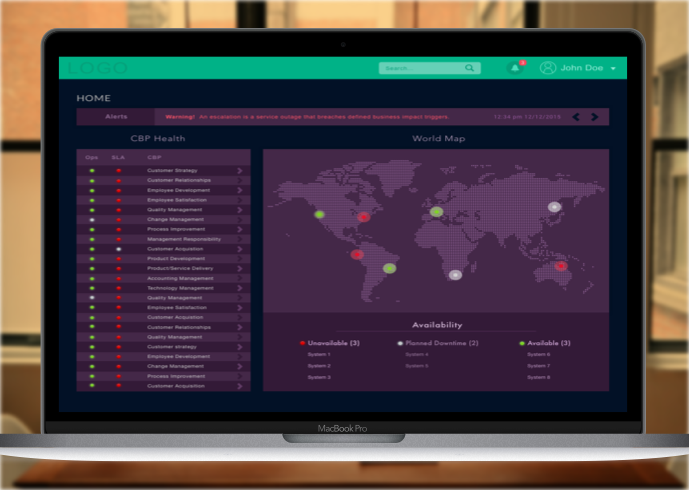
Task: Expand the Accounting Management row chevron
Action: (239, 278)
